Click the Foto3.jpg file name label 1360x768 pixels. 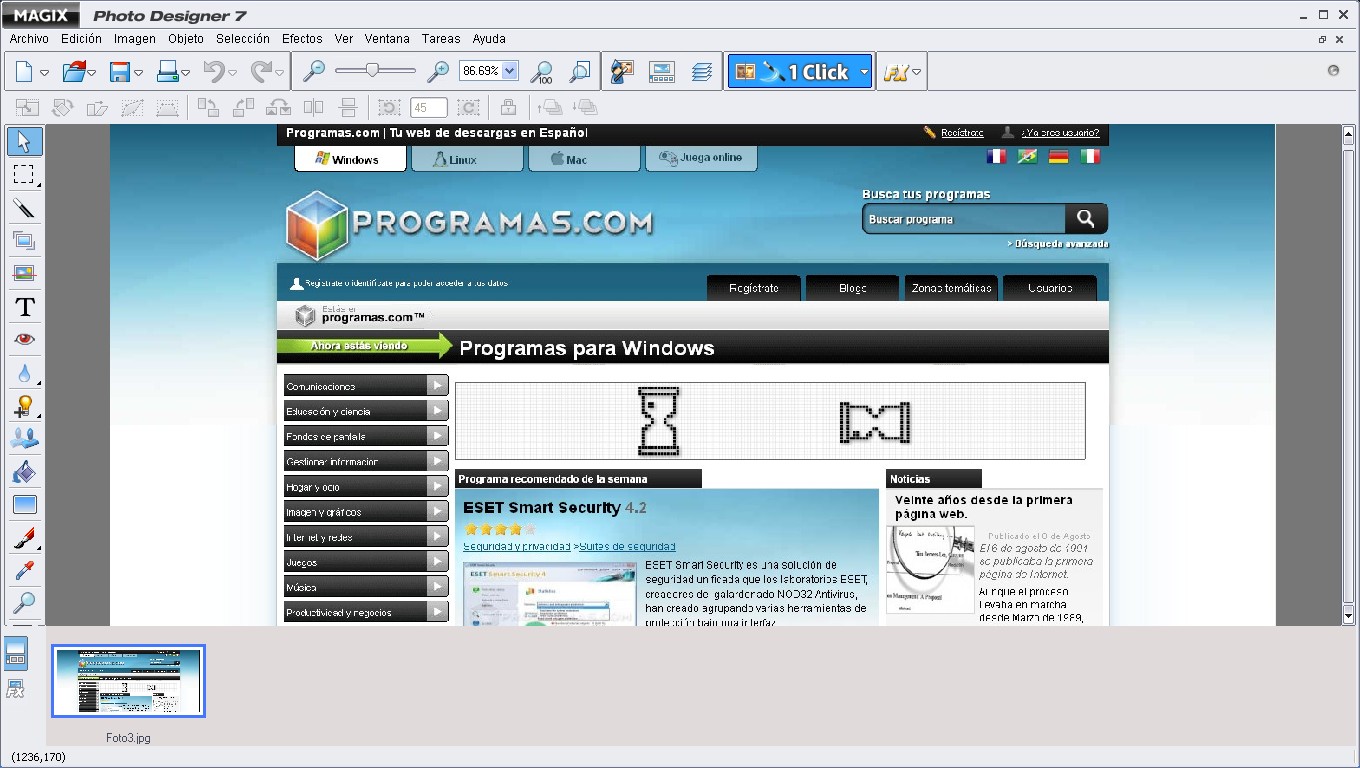[x=128, y=738]
